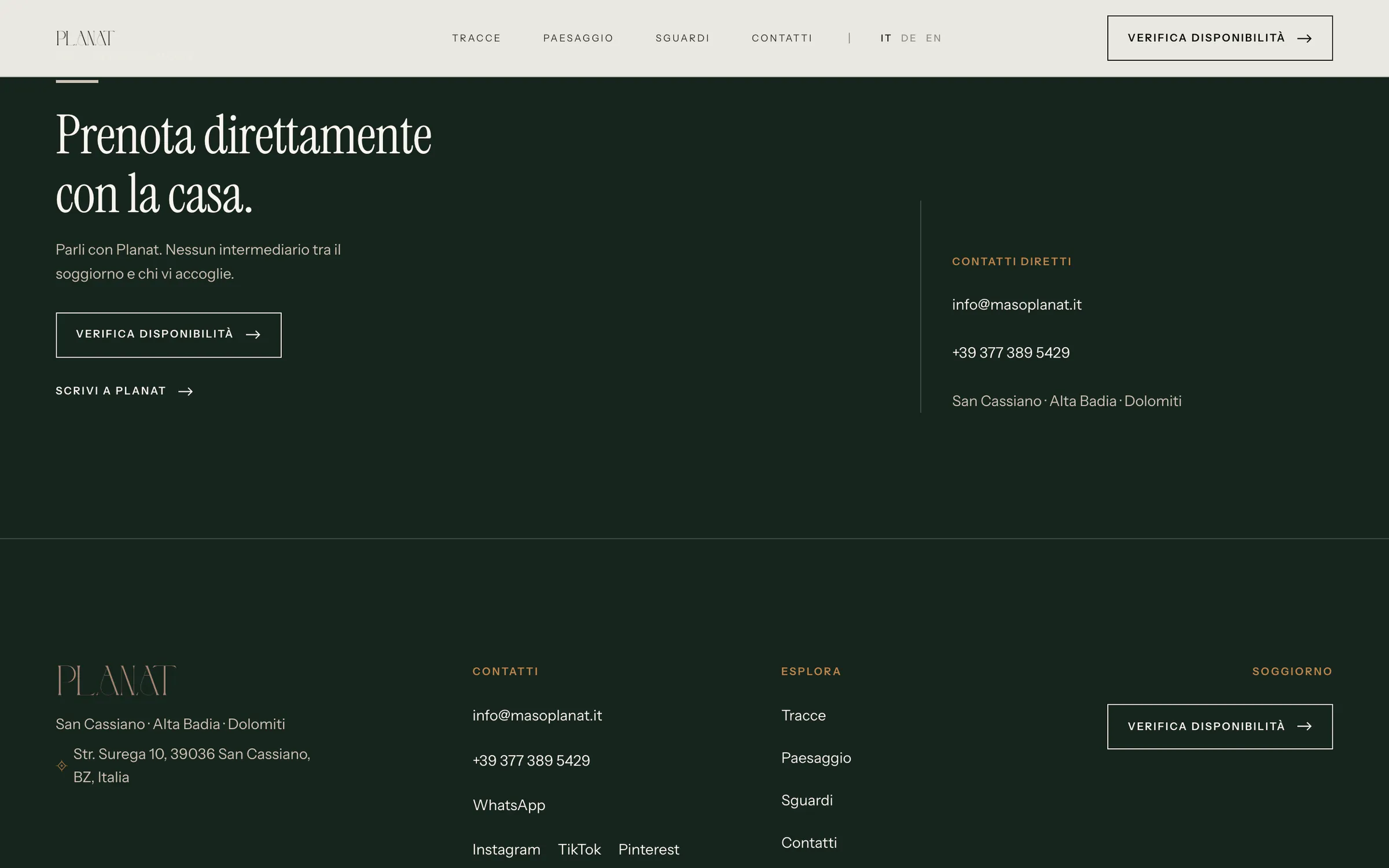Visit the Pinterest link

649,849
